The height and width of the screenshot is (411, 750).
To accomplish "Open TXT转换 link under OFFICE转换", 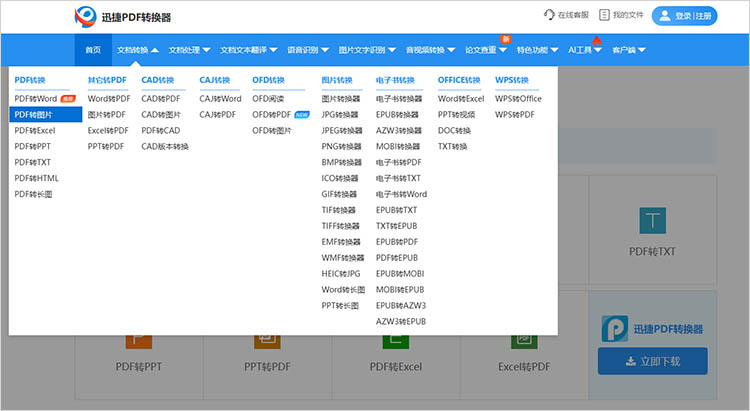I will tap(452, 146).
